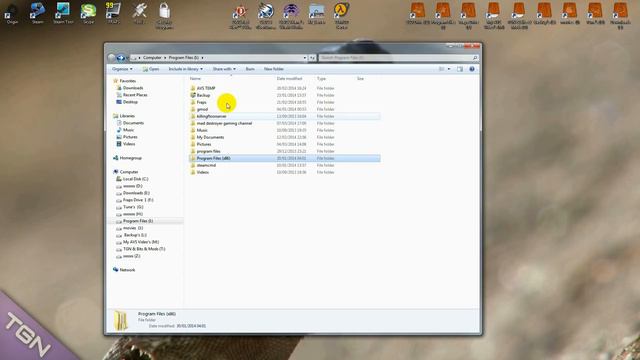640x360 pixels.
Task: Open Explorer help icon
Action: (x=472, y=69)
